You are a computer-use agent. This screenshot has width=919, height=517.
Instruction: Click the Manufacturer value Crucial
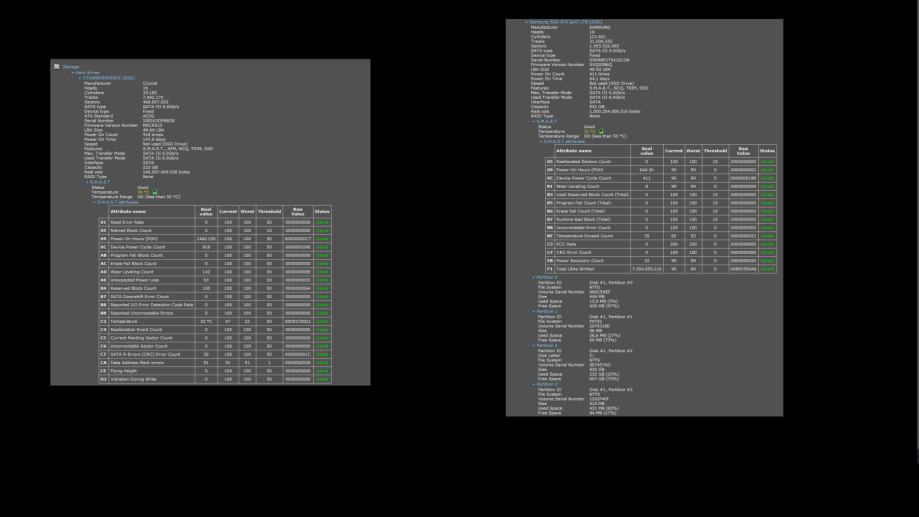(x=149, y=84)
